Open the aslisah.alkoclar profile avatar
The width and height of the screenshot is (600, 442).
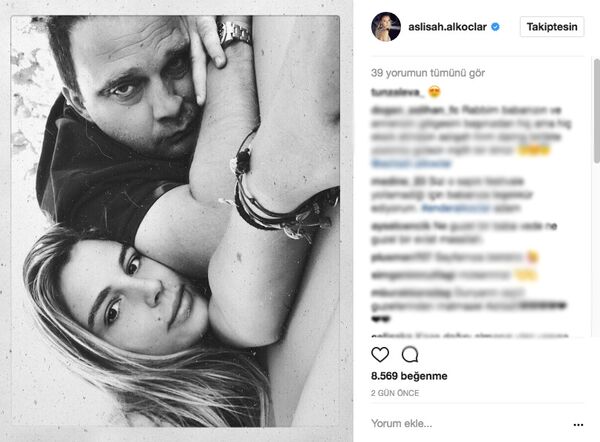tap(386, 26)
